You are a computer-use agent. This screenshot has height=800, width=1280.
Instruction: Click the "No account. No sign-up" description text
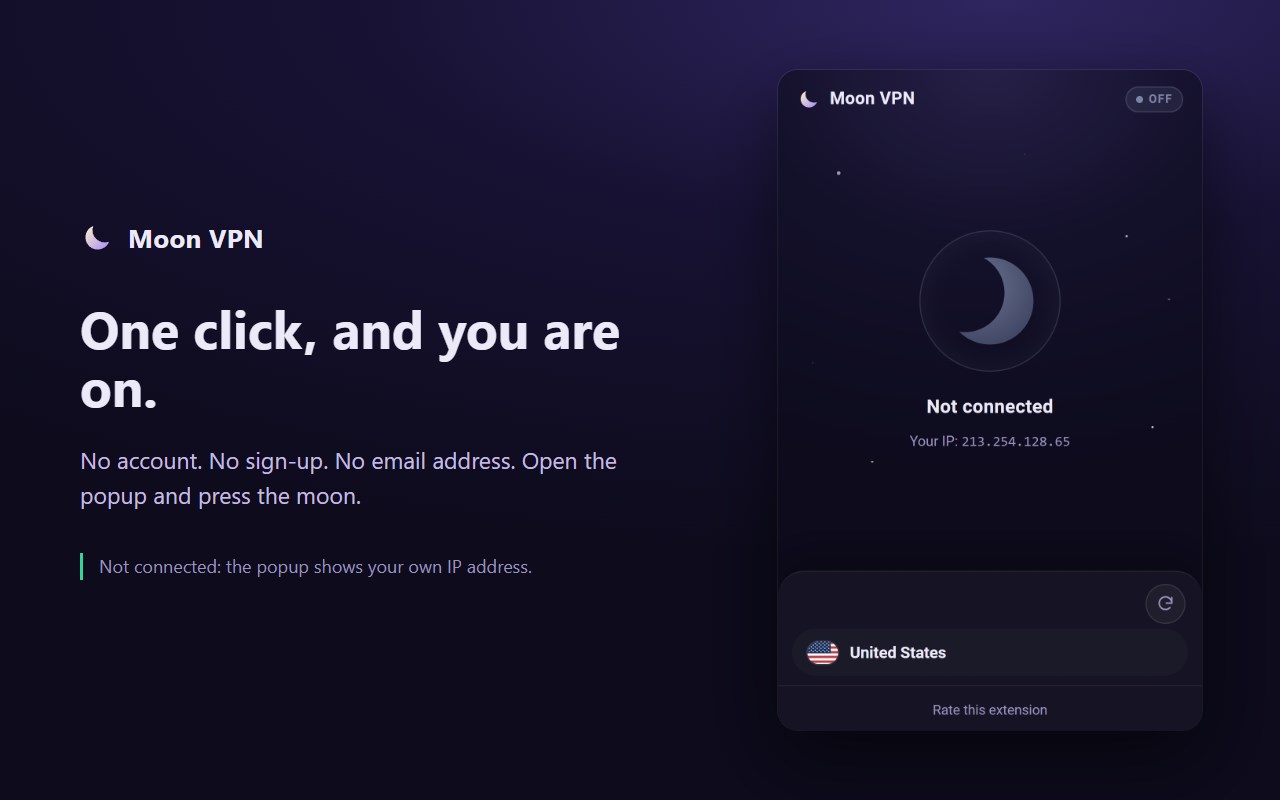click(348, 479)
